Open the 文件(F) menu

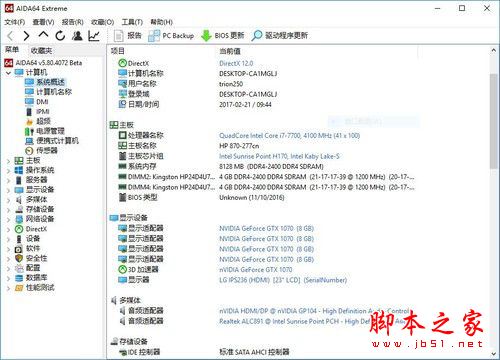point(15,22)
